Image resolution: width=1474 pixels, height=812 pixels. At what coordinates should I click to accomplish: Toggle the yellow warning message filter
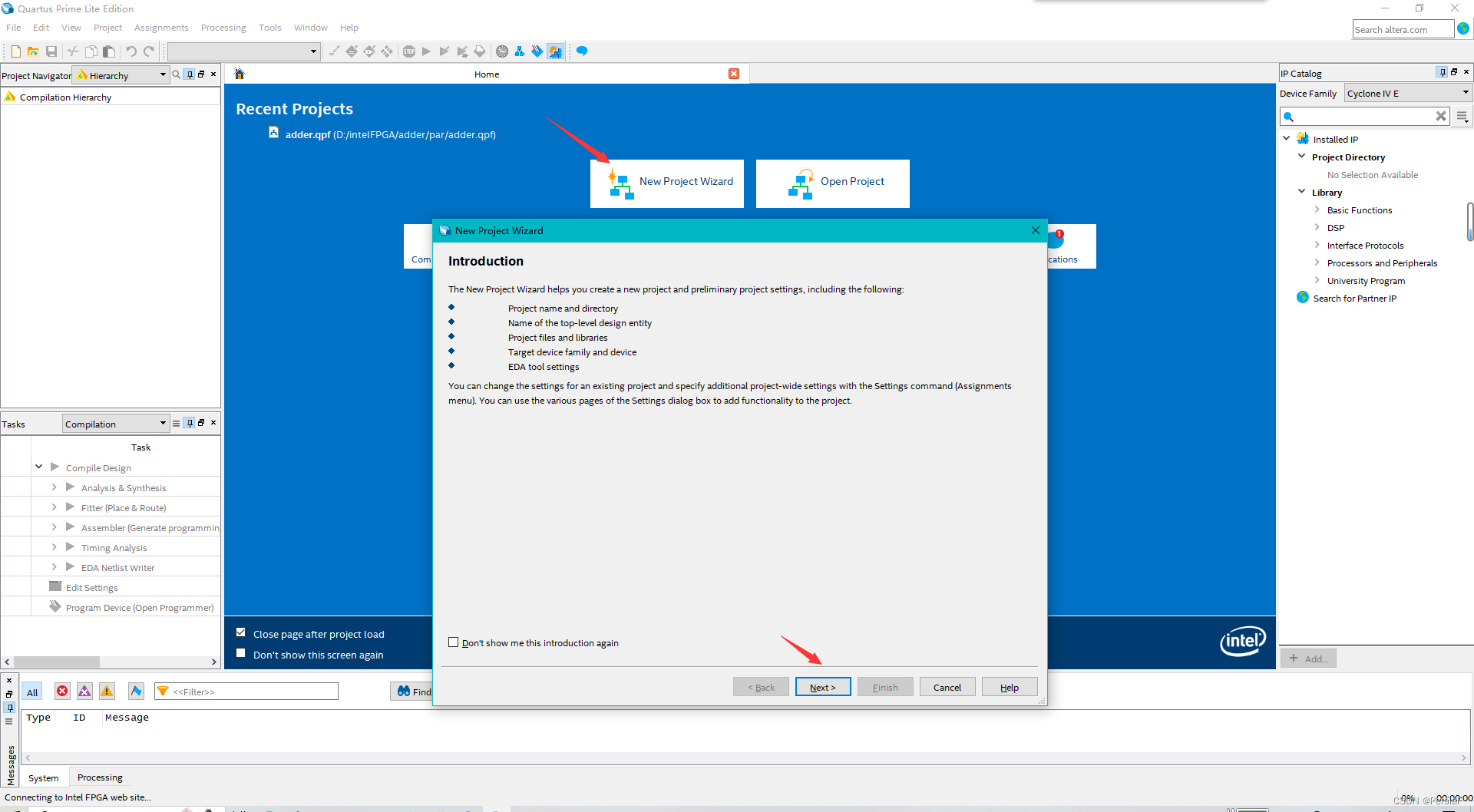point(107,692)
